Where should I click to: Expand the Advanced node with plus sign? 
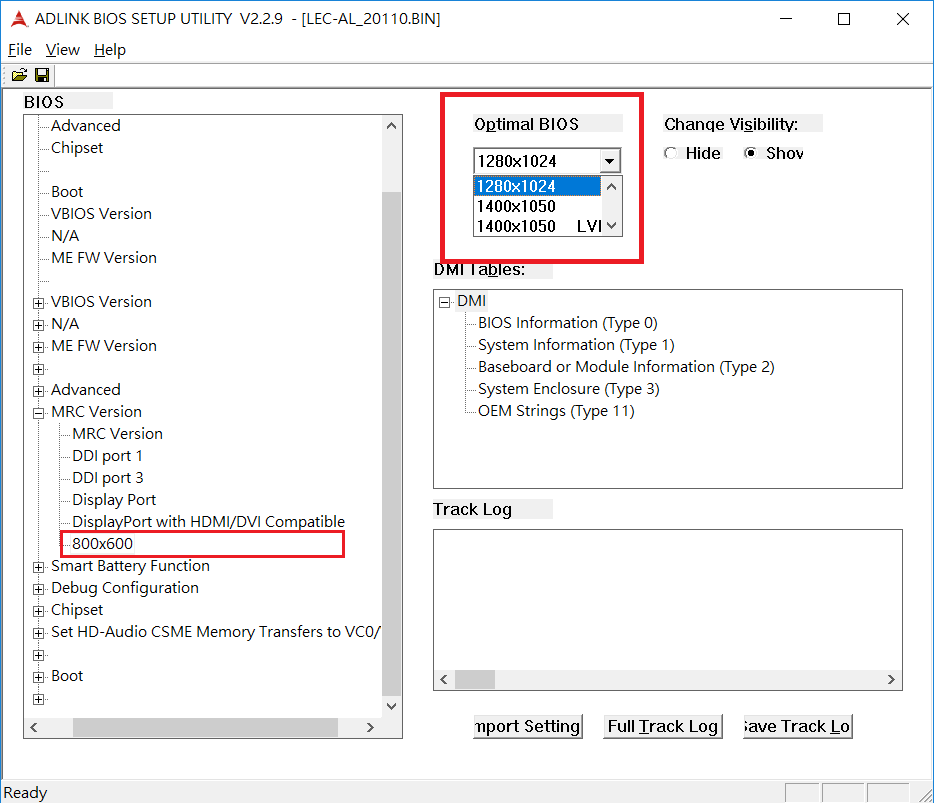point(39,391)
